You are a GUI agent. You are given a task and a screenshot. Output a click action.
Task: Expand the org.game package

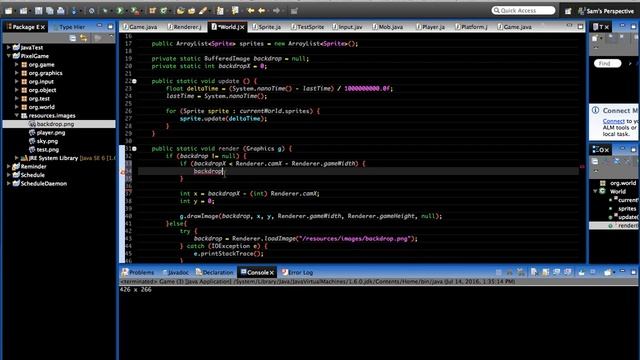click(x=17, y=64)
